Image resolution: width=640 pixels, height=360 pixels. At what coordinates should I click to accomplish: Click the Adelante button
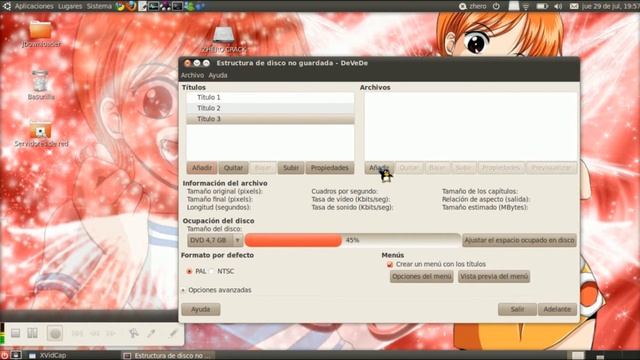coord(557,309)
